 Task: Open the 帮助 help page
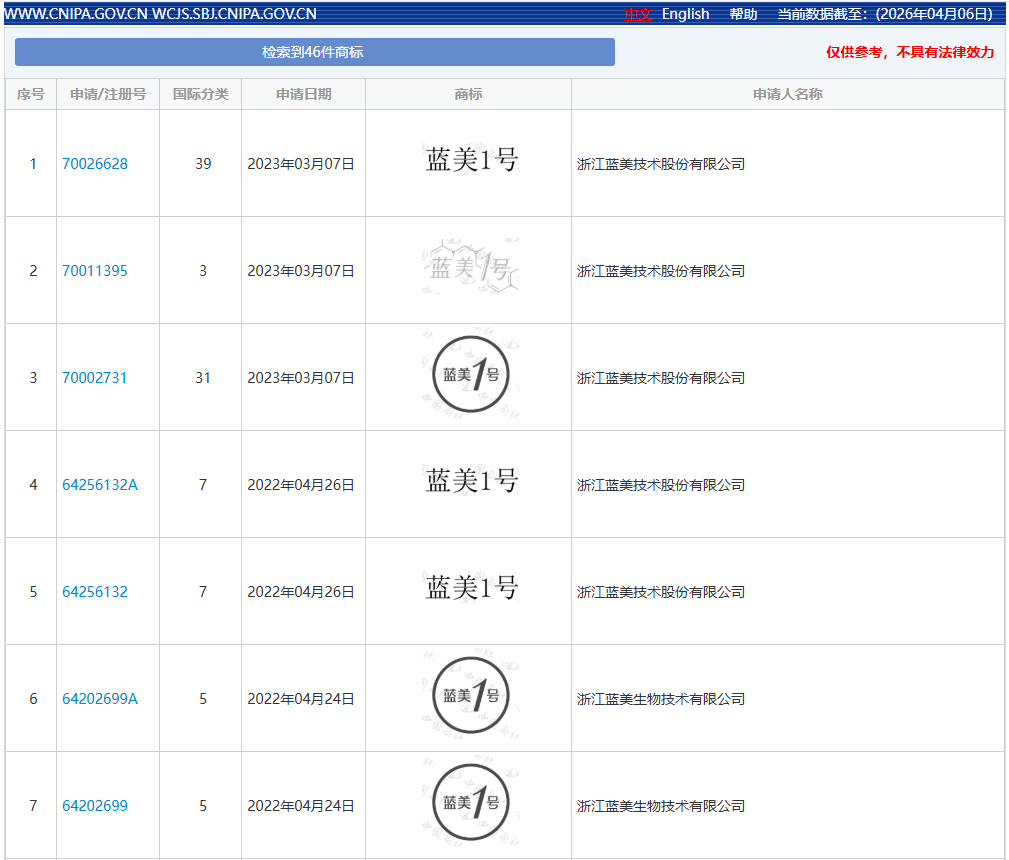(x=743, y=14)
